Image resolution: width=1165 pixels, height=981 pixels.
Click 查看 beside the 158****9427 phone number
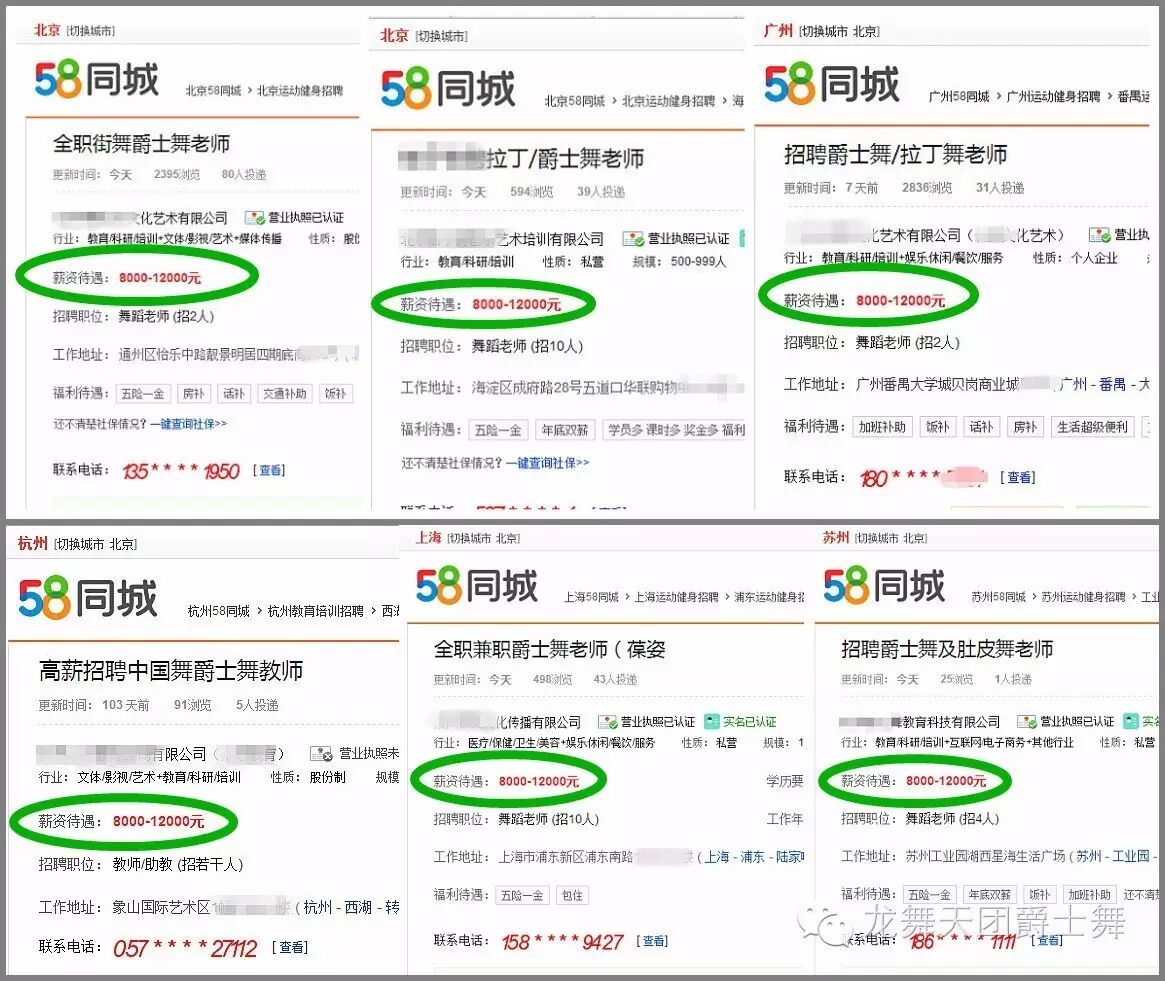[653, 941]
